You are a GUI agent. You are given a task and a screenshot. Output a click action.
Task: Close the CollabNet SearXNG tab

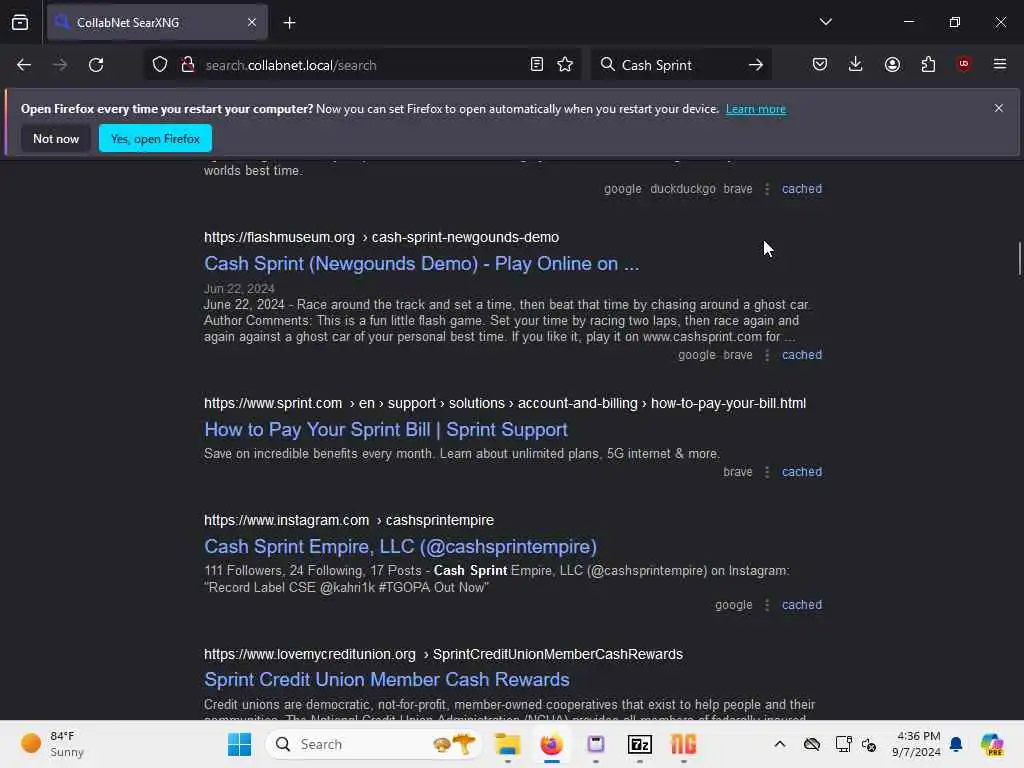(251, 22)
